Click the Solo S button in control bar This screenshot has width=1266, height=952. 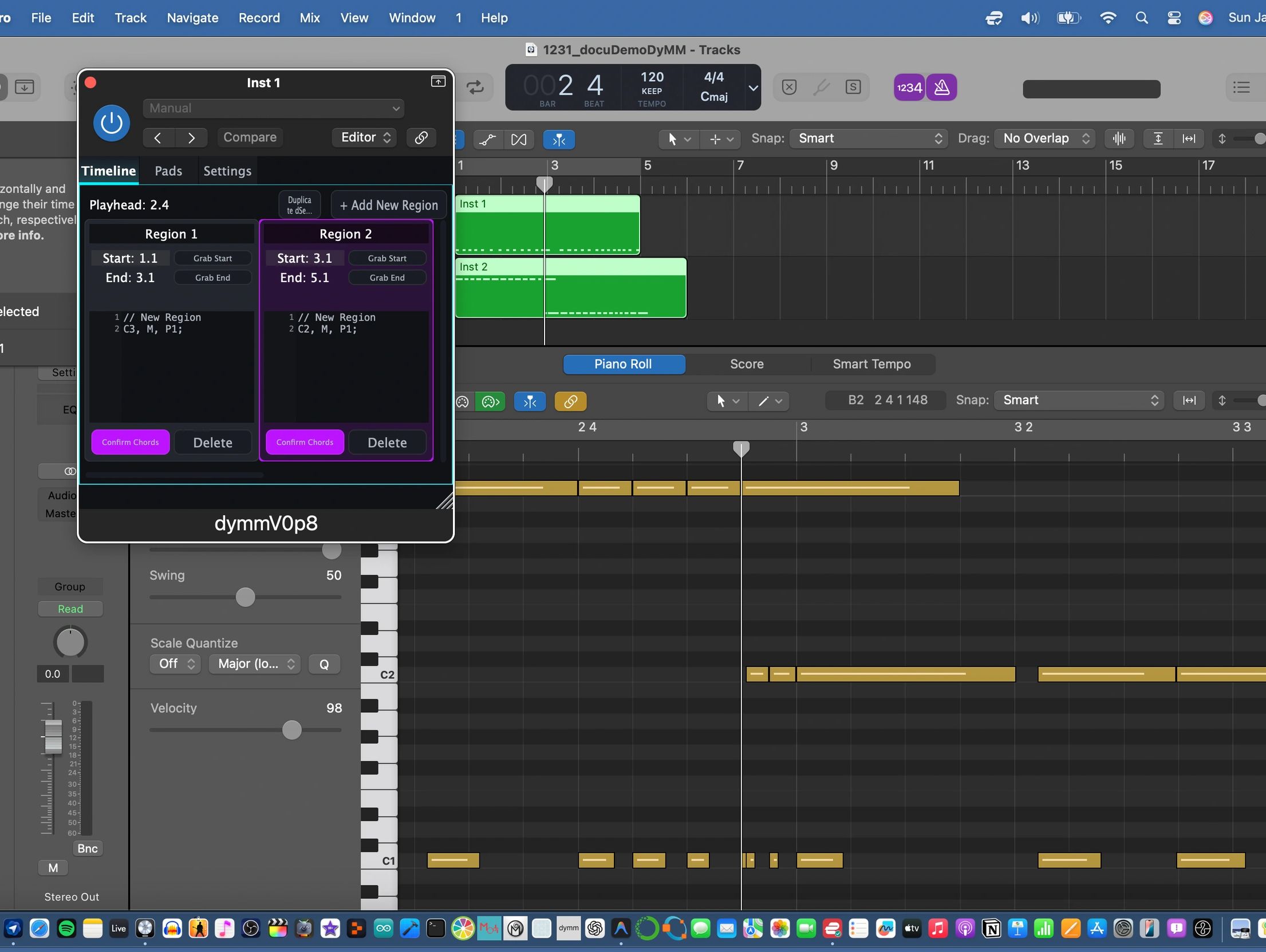click(x=853, y=87)
